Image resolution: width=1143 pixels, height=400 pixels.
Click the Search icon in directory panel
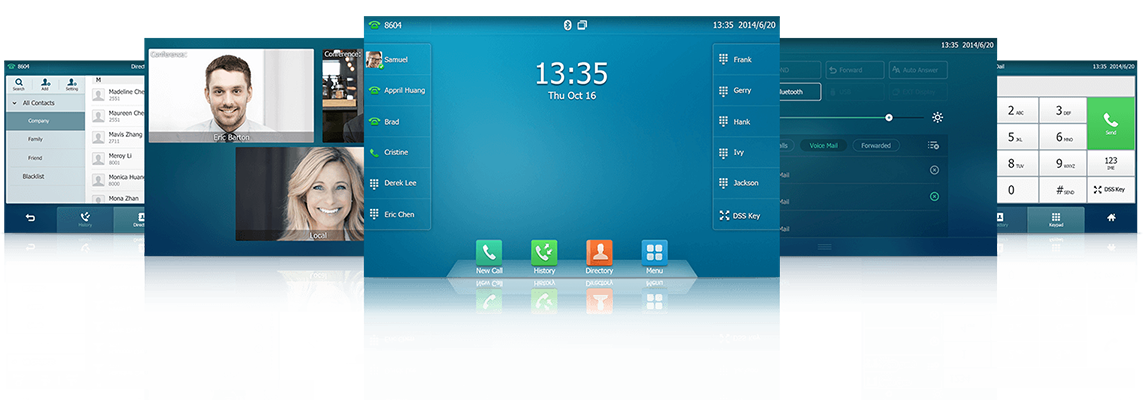coord(19,84)
